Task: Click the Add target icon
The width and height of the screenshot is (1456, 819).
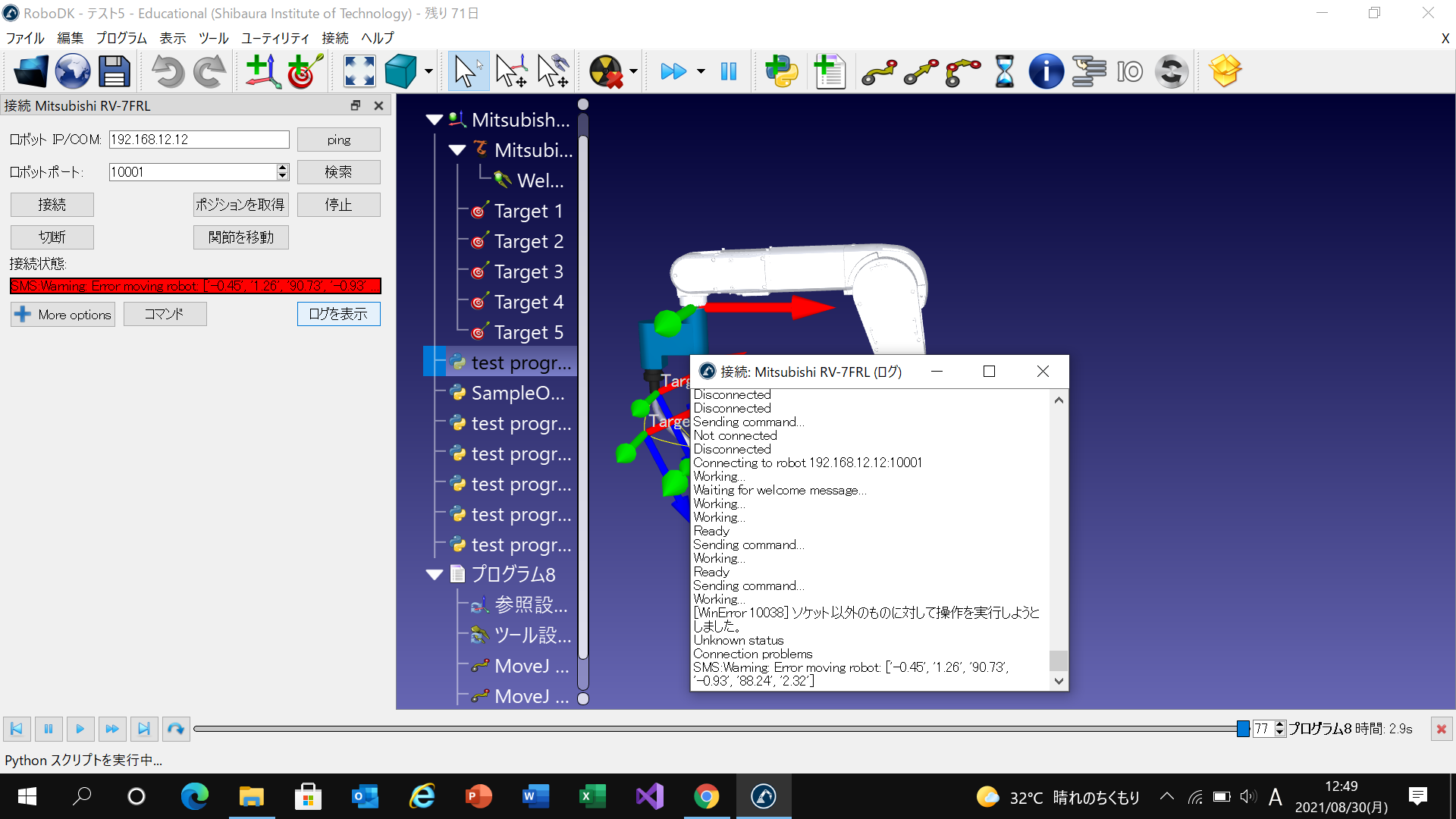Action: pos(305,72)
